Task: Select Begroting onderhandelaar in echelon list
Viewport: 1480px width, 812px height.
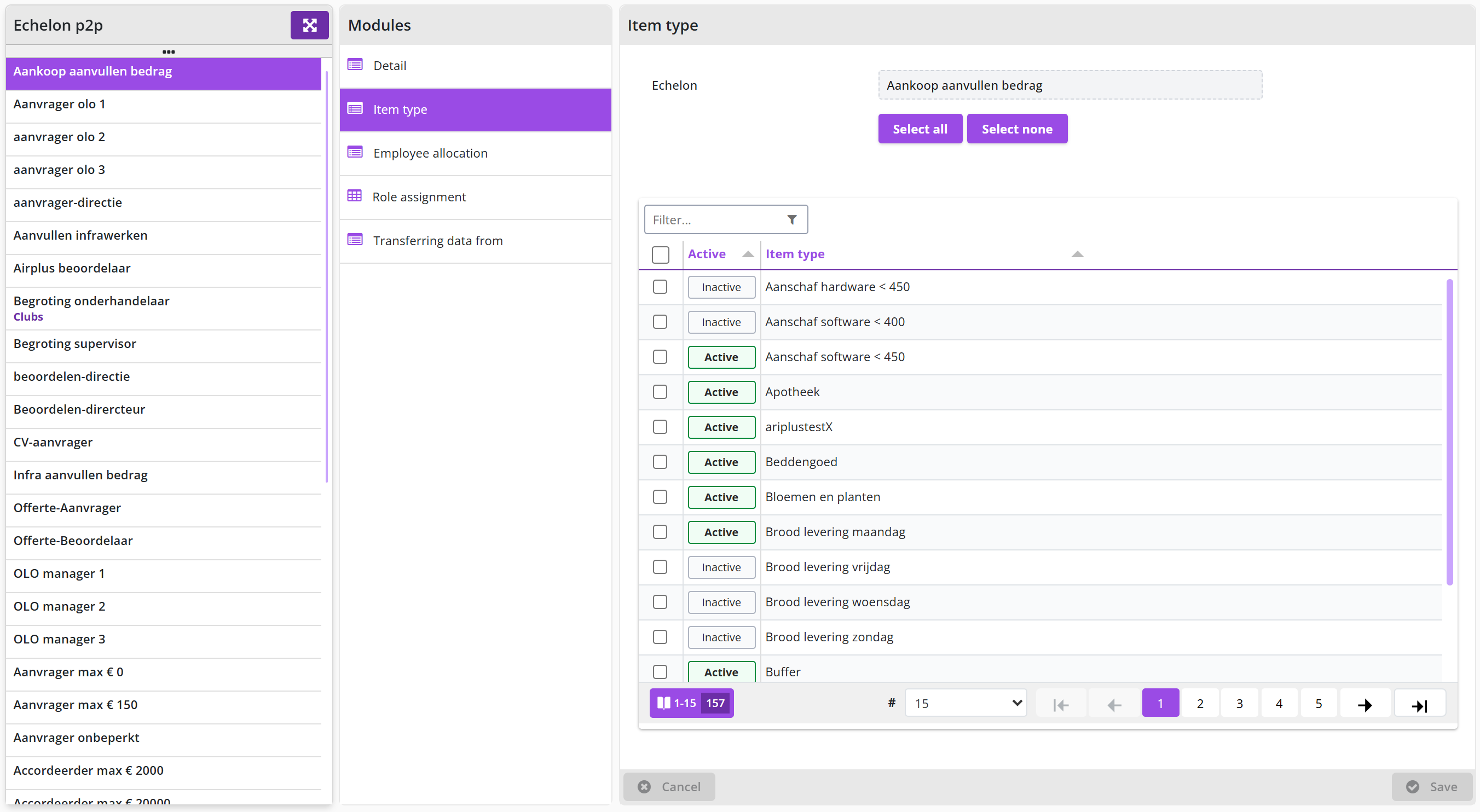Action: point(163,308)
